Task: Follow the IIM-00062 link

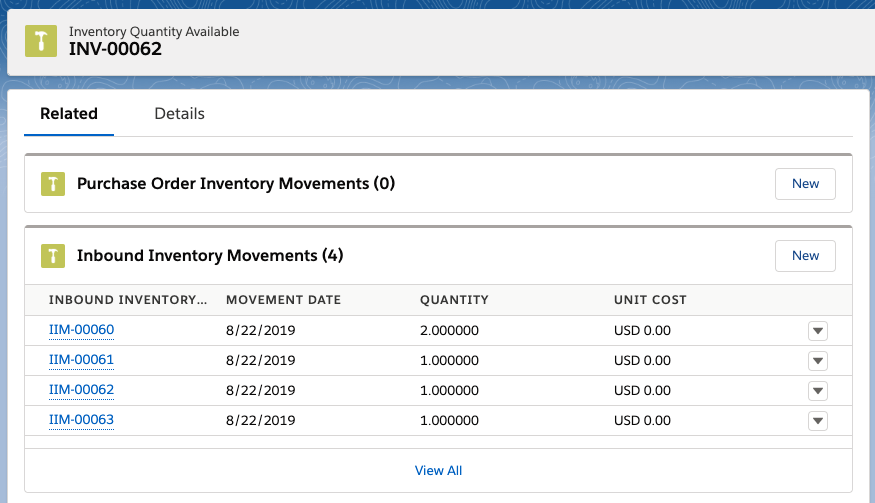Action: coord(81,390)
